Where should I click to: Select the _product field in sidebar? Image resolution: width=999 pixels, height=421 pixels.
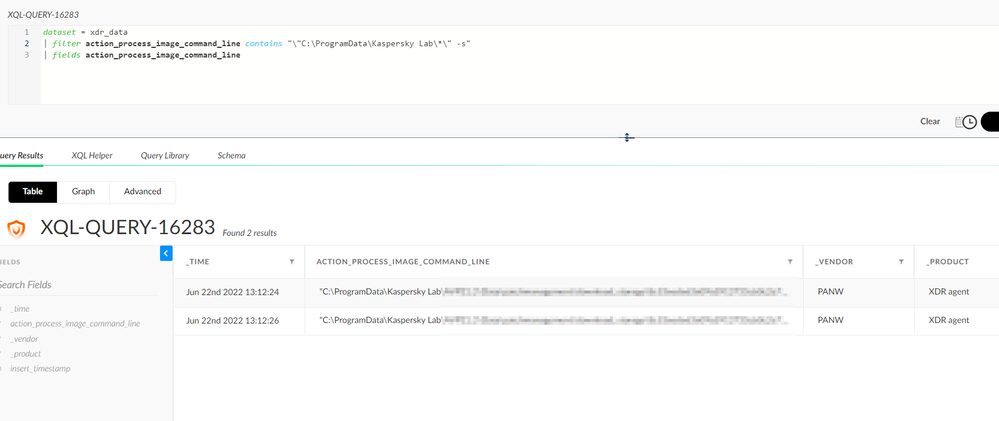(x=25, y=354)
